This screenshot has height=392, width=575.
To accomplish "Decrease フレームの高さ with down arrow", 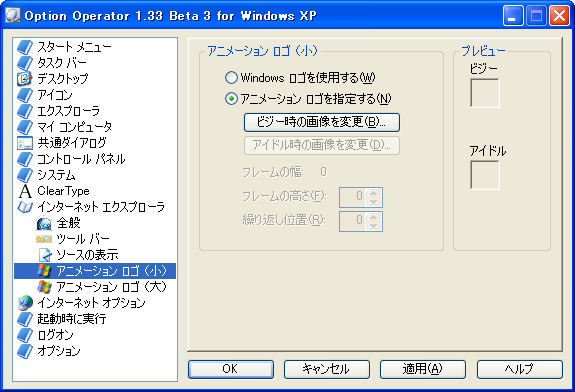I will point(374,202).
